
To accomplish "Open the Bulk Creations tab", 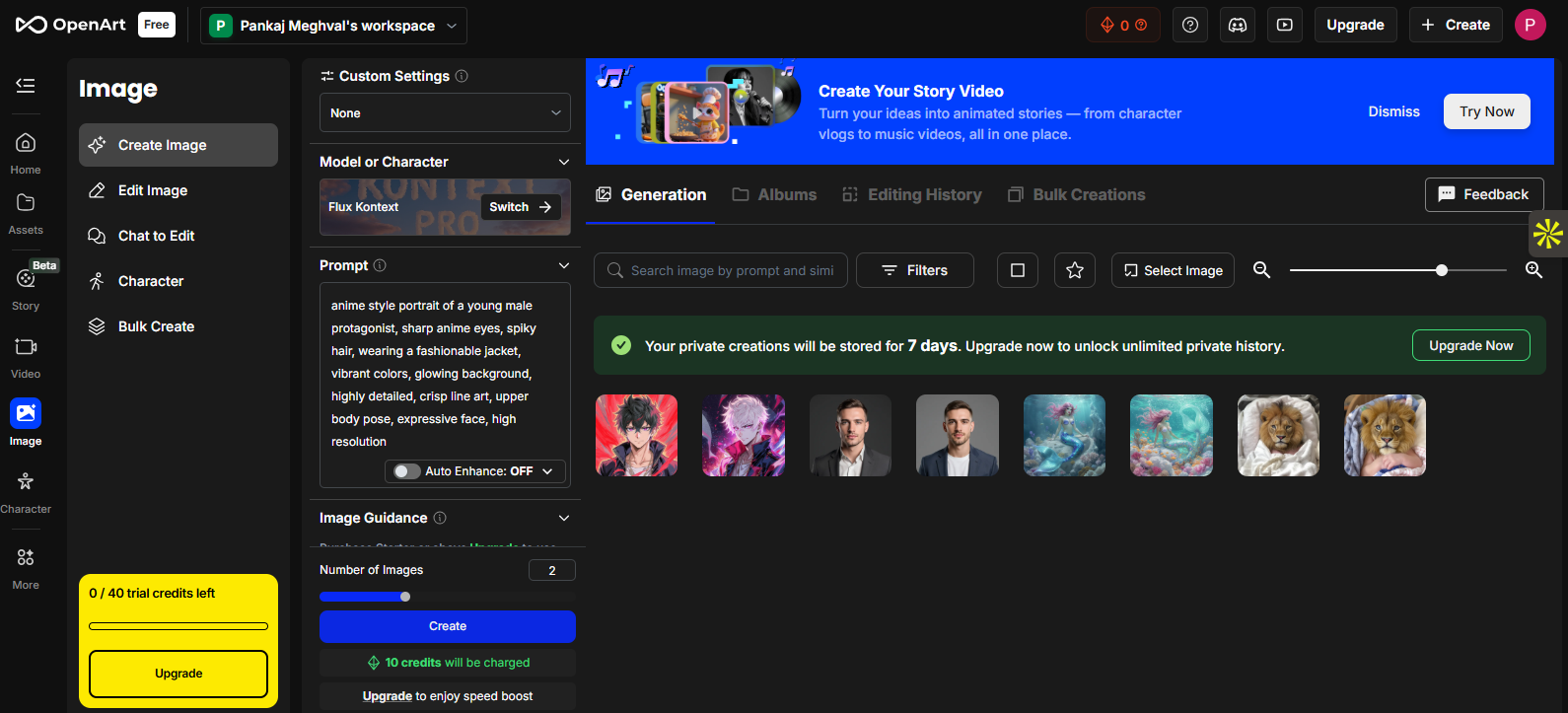I will point(1077,195).
